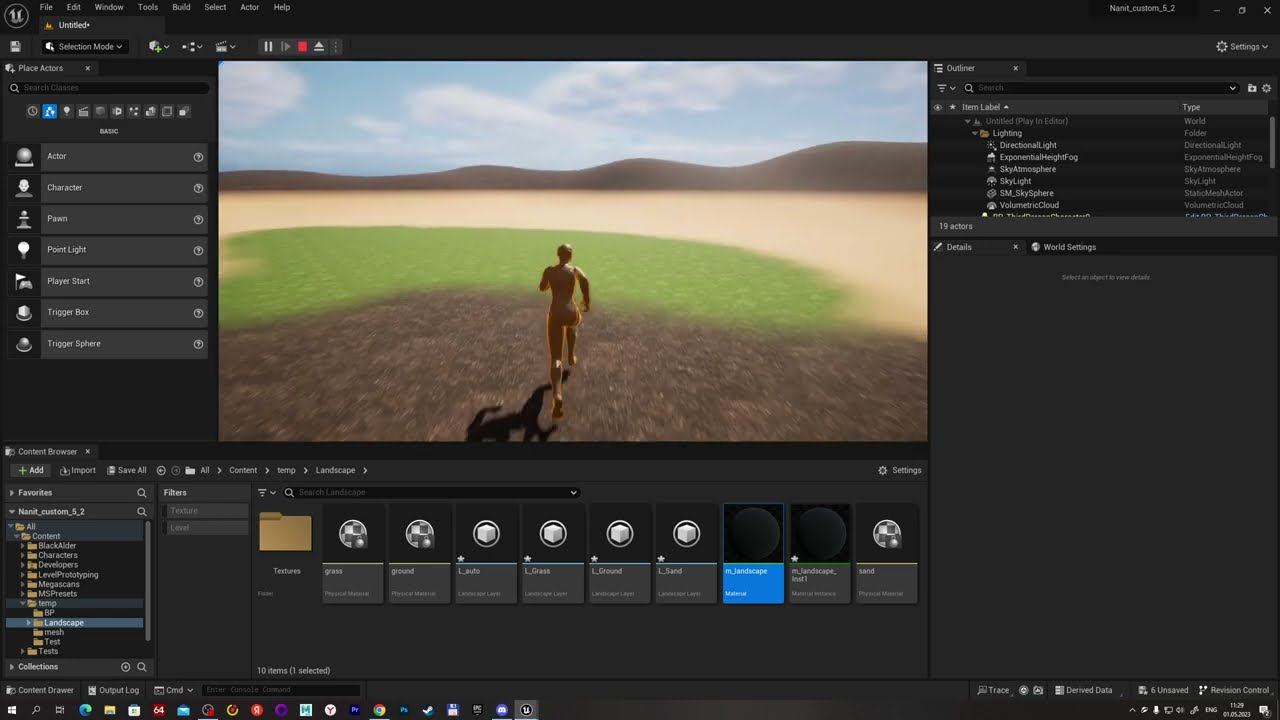The width and height of the screenshot is (1280, 720).
Task: Click the help icon next to Point Light
Action: tap(198, 250)
